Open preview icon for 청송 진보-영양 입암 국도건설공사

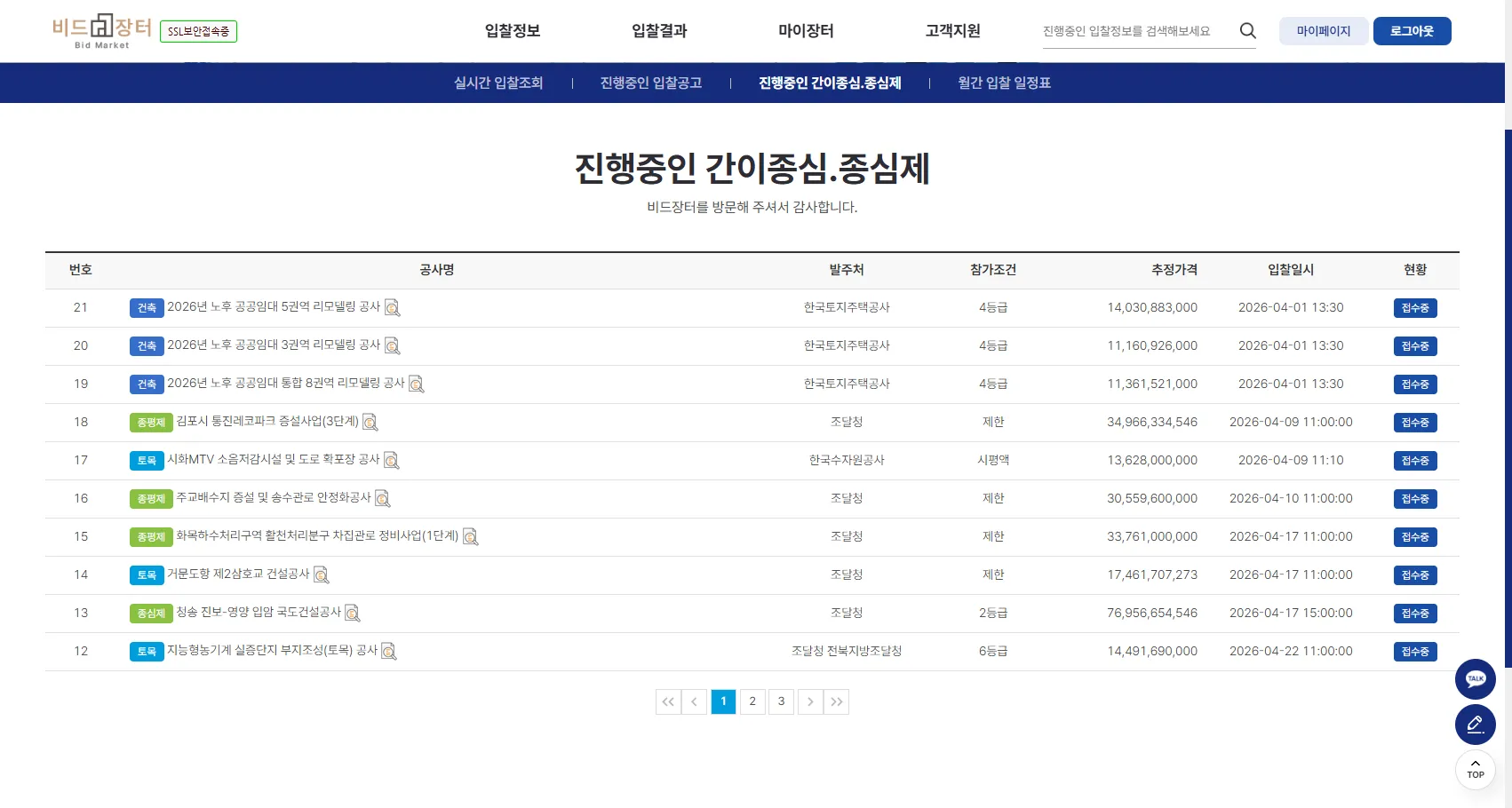point(353,614)
